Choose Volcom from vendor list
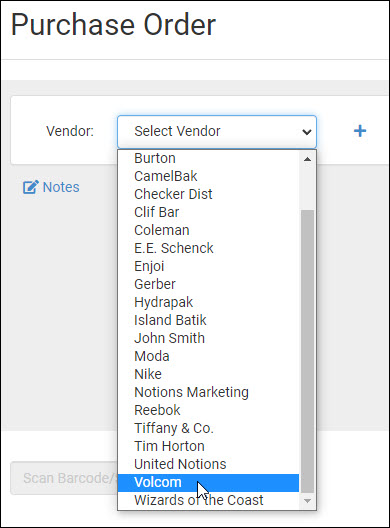Viewport: 390px width, 528px height. [x=208, y=483]
